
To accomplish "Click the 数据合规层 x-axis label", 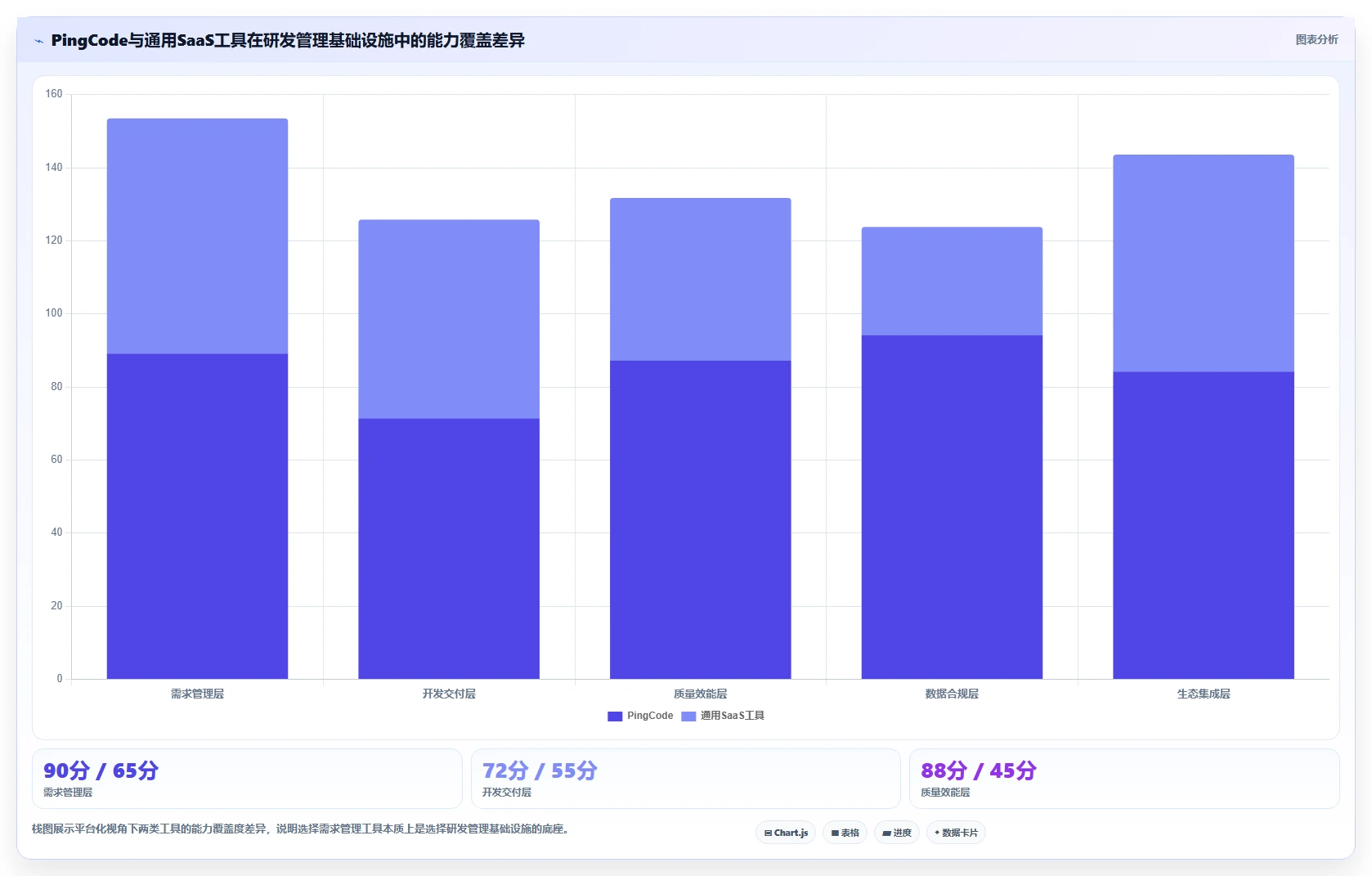I will 952,694.
